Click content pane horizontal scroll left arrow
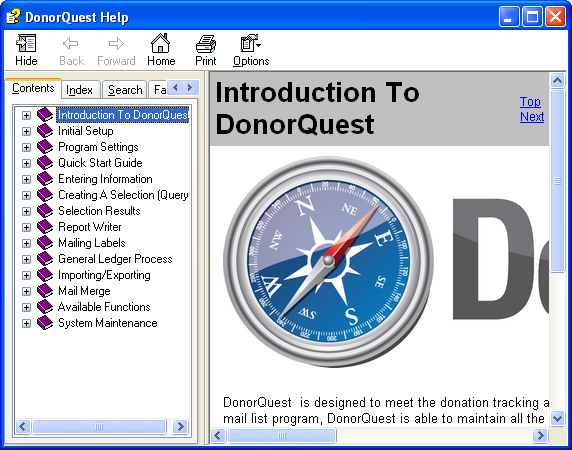Viewport: 572px width, 450px height. pos(218,435)
